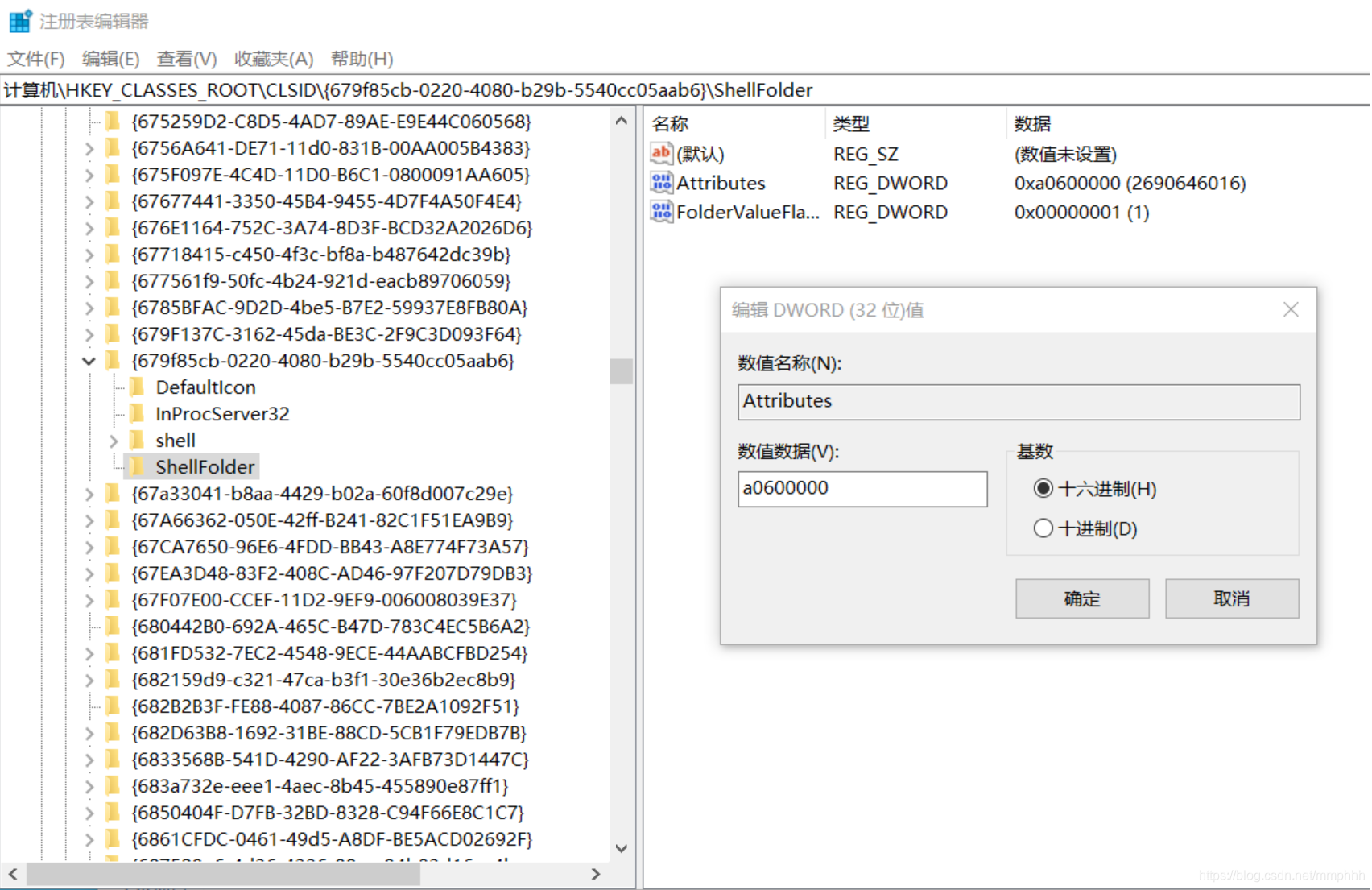1372x890 pixels.
Task: Open the 文件(F) menu
Action: click(x=35, y=59)
